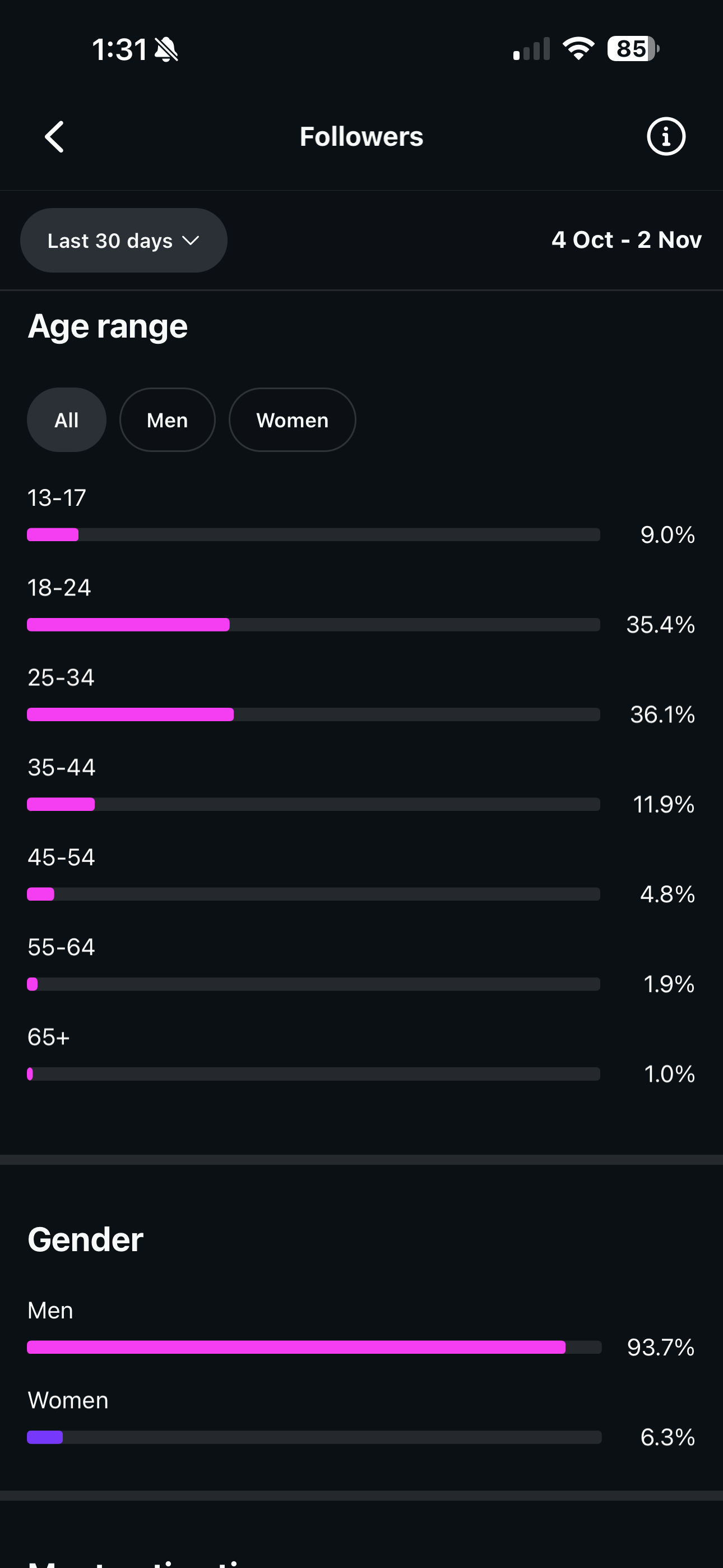Viewport: 723px width, 1568px height.
Task: Tap the Wi-Fi status icon
Action: (x=578, y=49)
